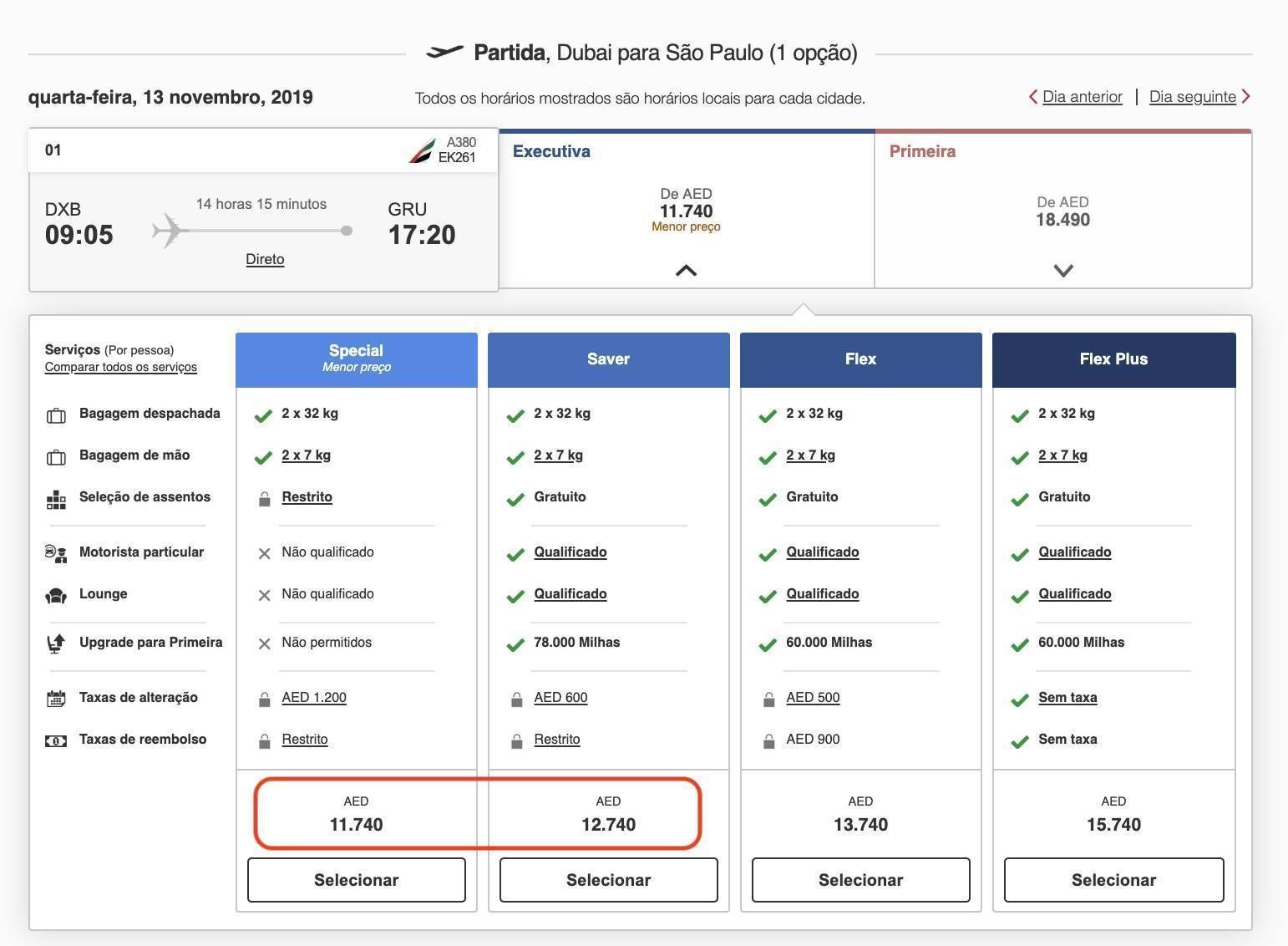This screenshot has height=946, width=1288.
Task: Open the Special column 2 x 7 kg link
Action: [306, 455]
